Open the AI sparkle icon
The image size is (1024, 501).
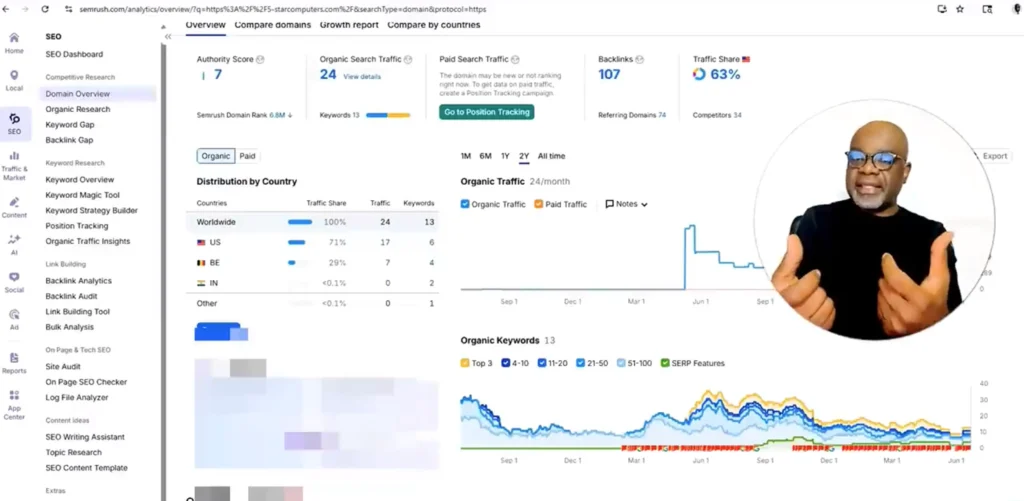pyautogui.click(x=14, y=242)
